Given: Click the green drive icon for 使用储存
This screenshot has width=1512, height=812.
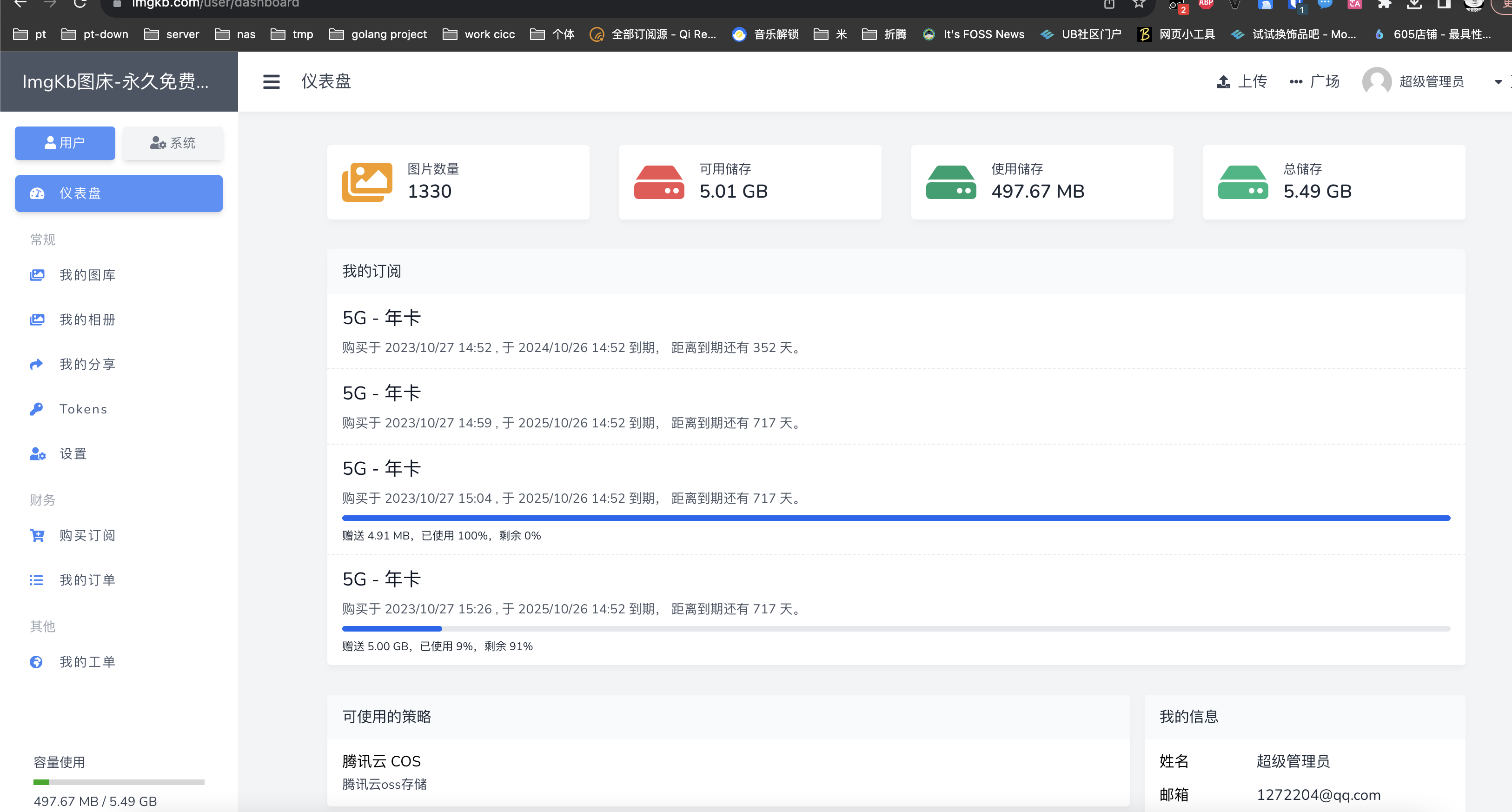Looking at the screenshot, I should (x=951, y=182).
